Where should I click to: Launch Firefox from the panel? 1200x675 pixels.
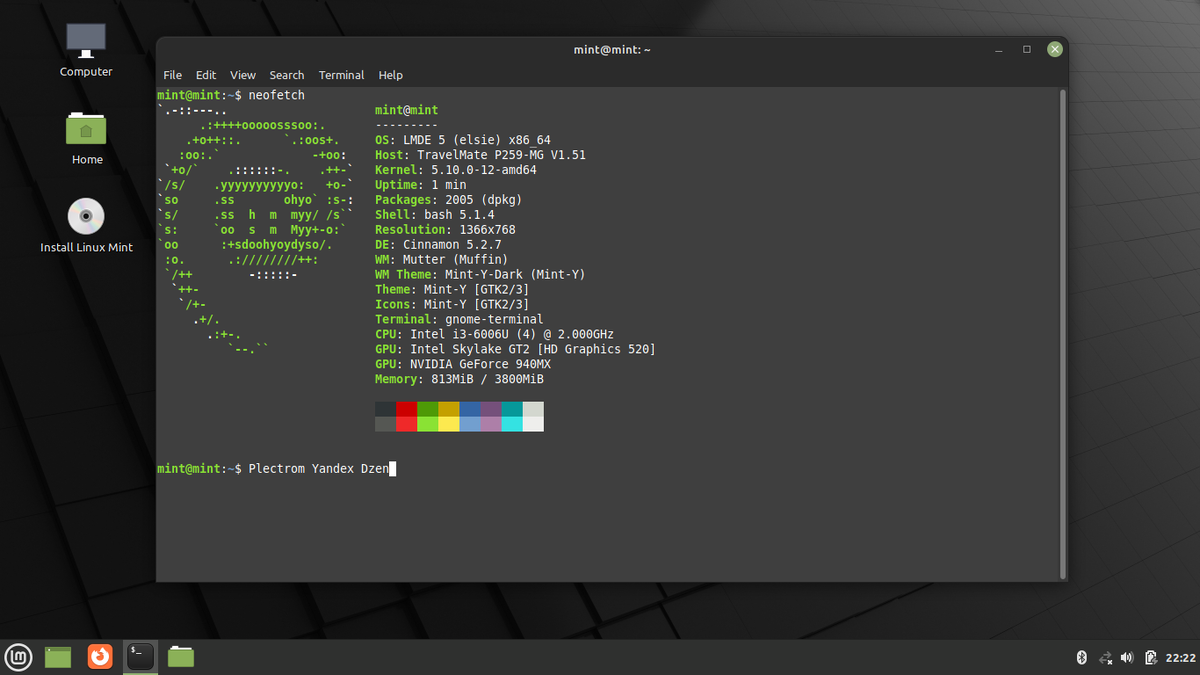pyautogui.click(x=100, y=657)
